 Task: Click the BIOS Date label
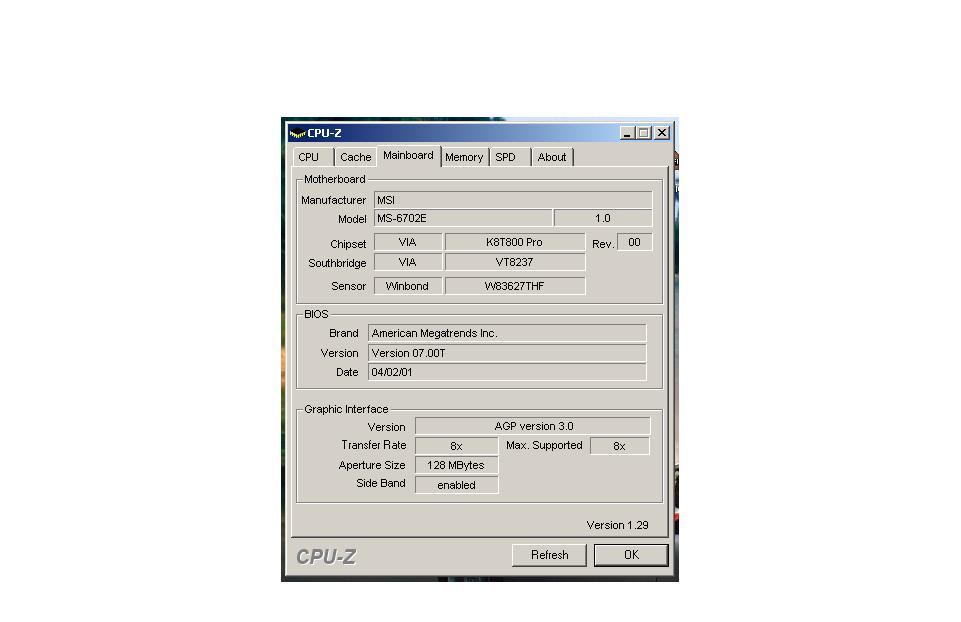point(347,372)
